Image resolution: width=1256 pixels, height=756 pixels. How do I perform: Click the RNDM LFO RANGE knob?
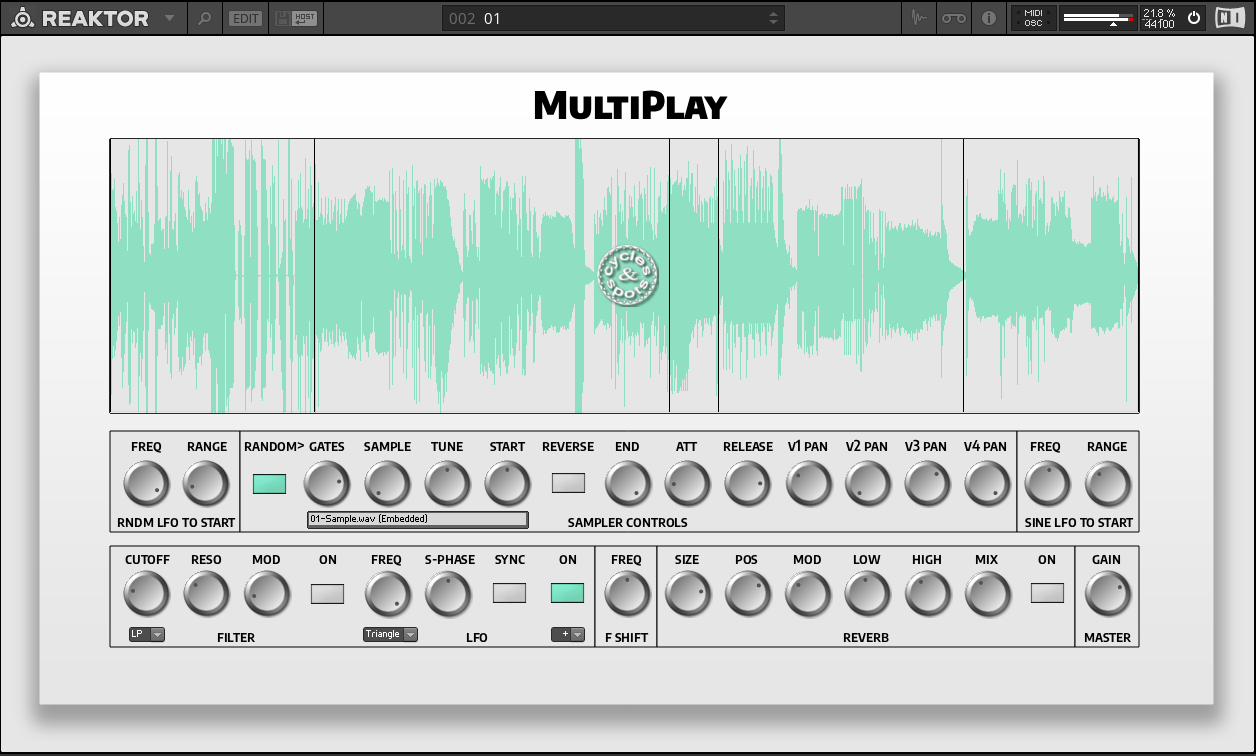click(206, 484)
